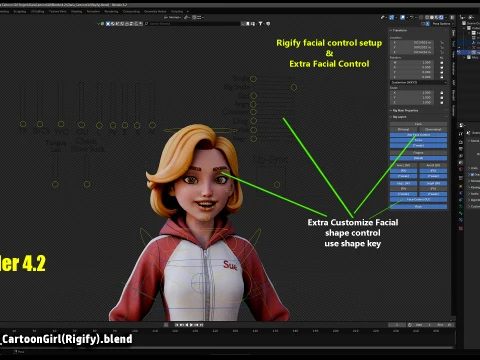480x360 pixels.
Task: Toggle the Fingers (Detail) rig layer
Action: click(x=418, y=158)
